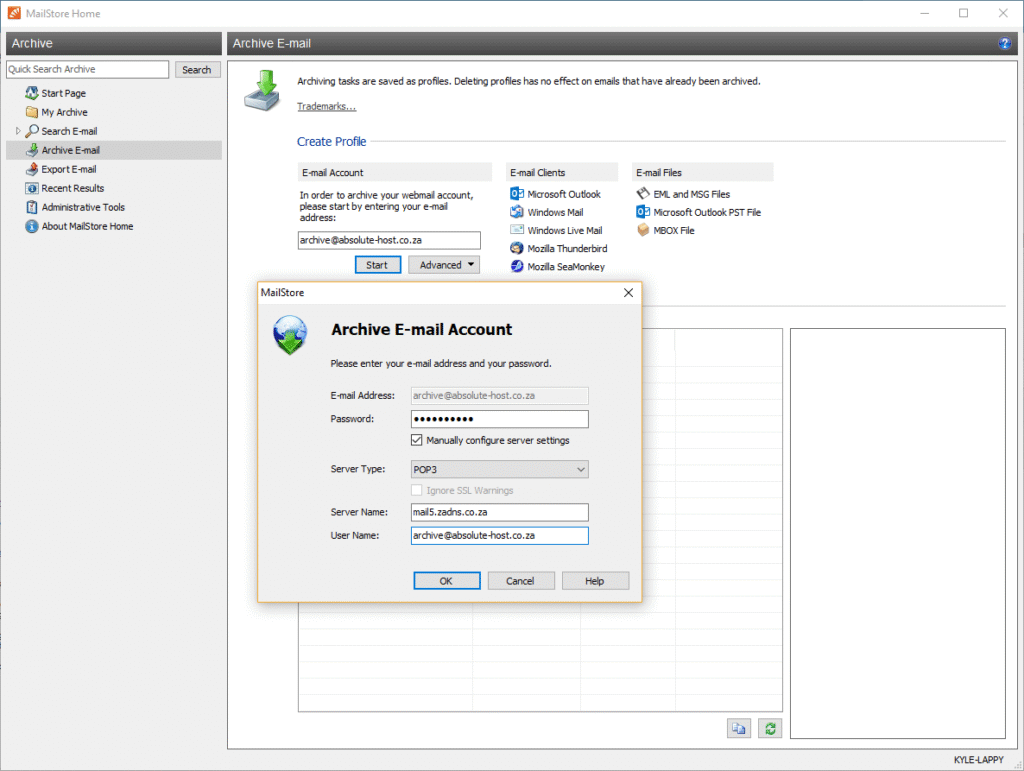
Task: Expand the Search E-mail tree node
Action: (x=18, y=131)
